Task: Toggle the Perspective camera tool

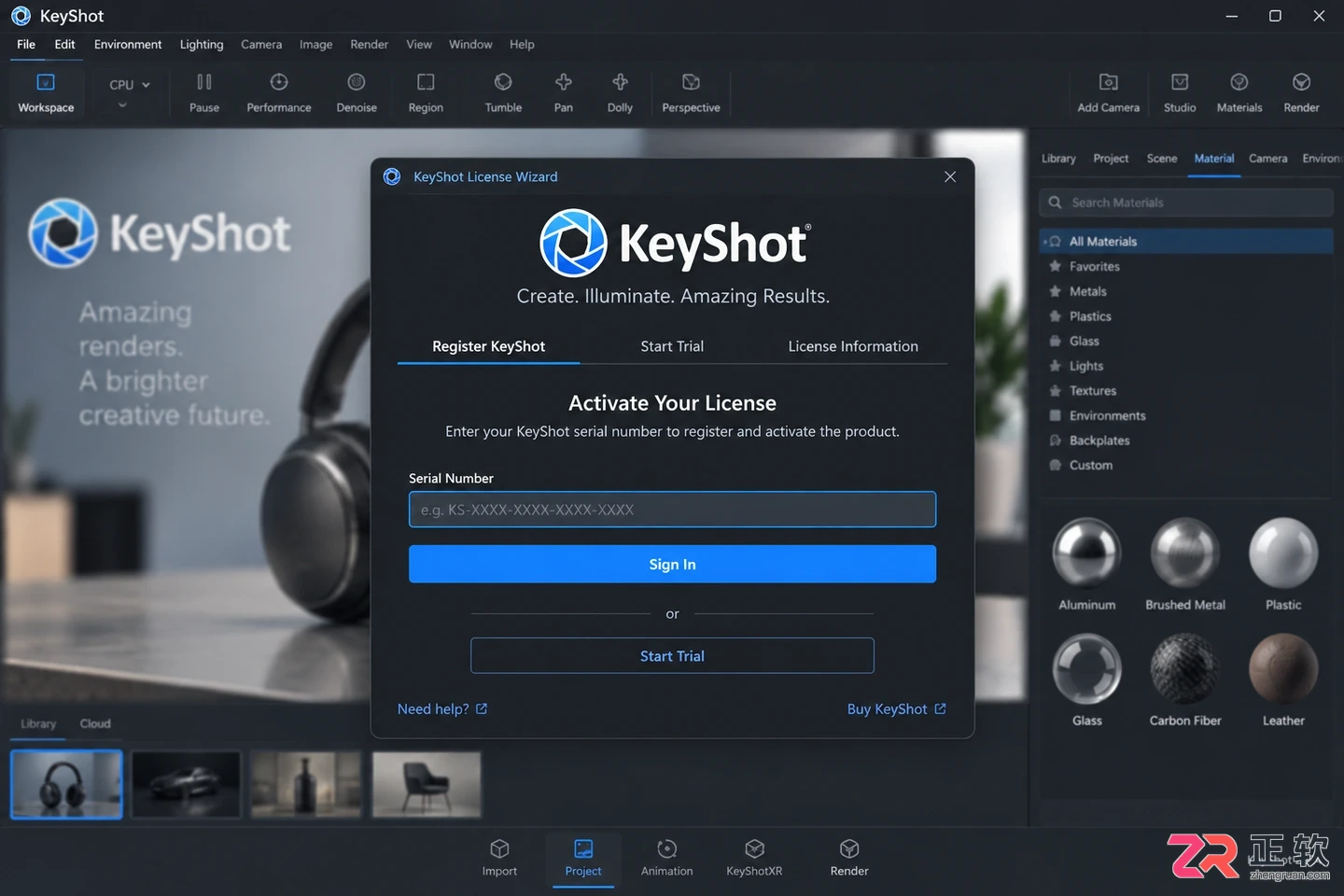Action: click(691, 83)
